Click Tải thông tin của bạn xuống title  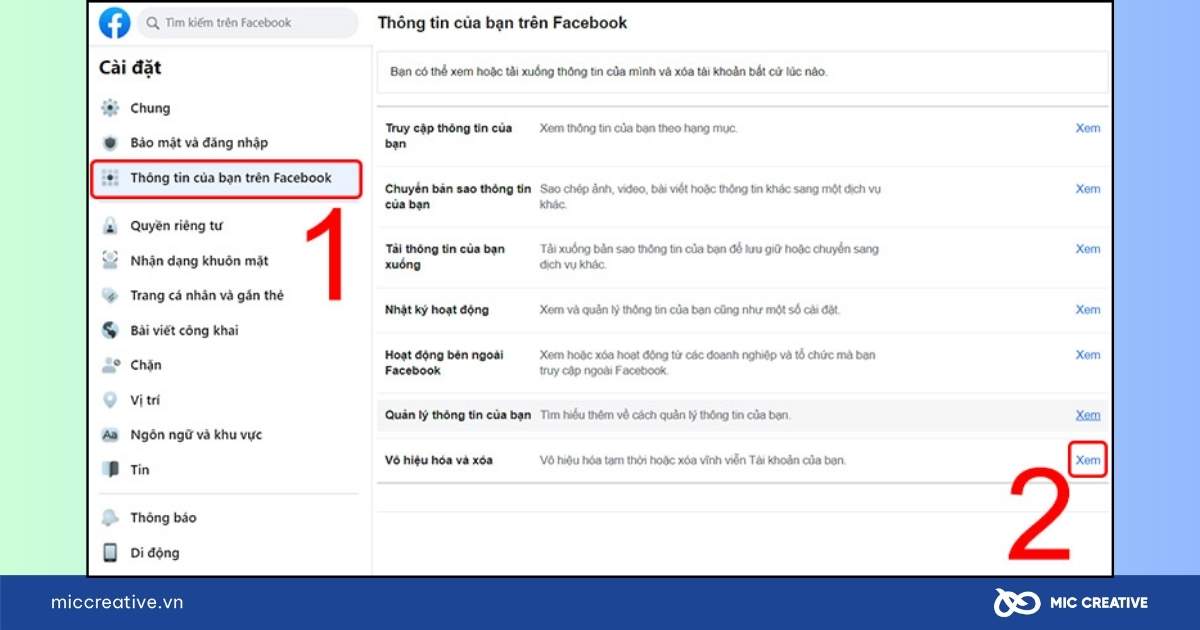445,257
